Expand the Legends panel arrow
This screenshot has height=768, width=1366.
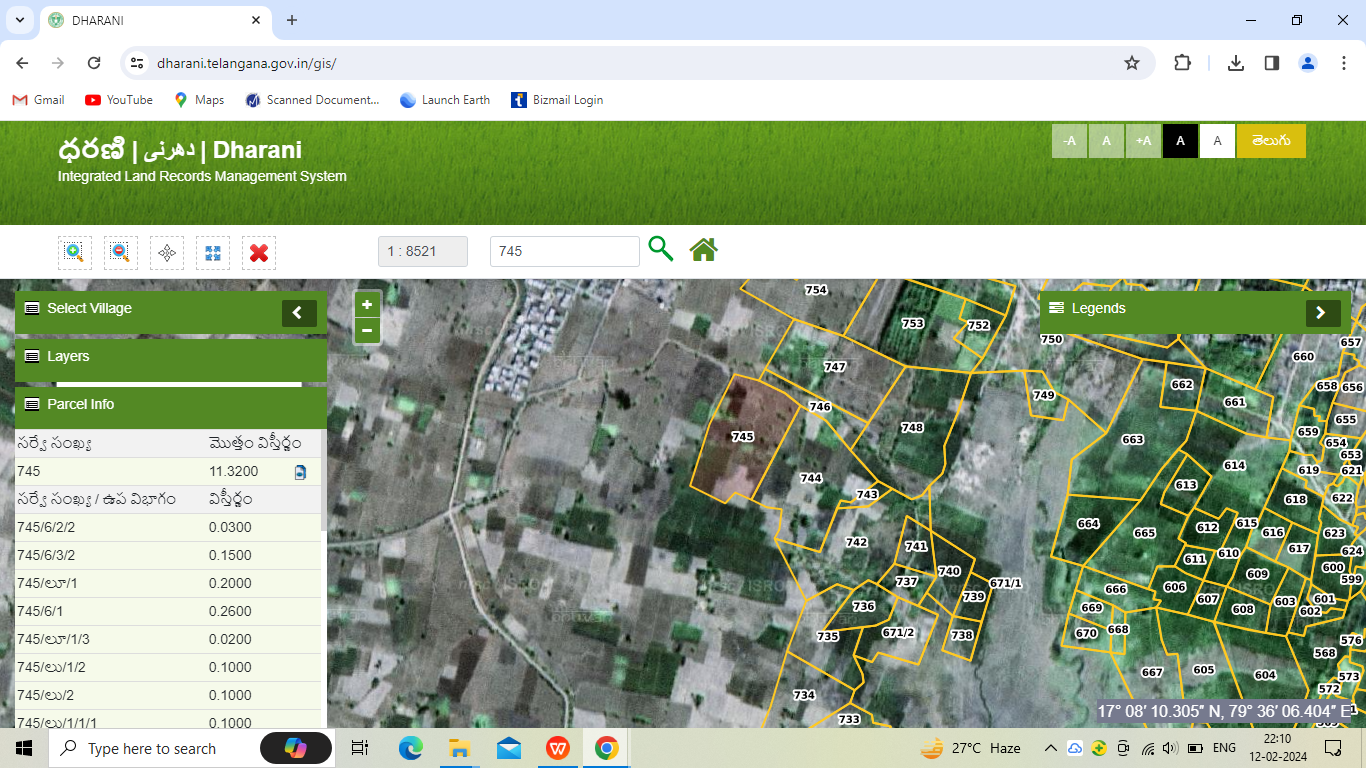coord(1322,313)
